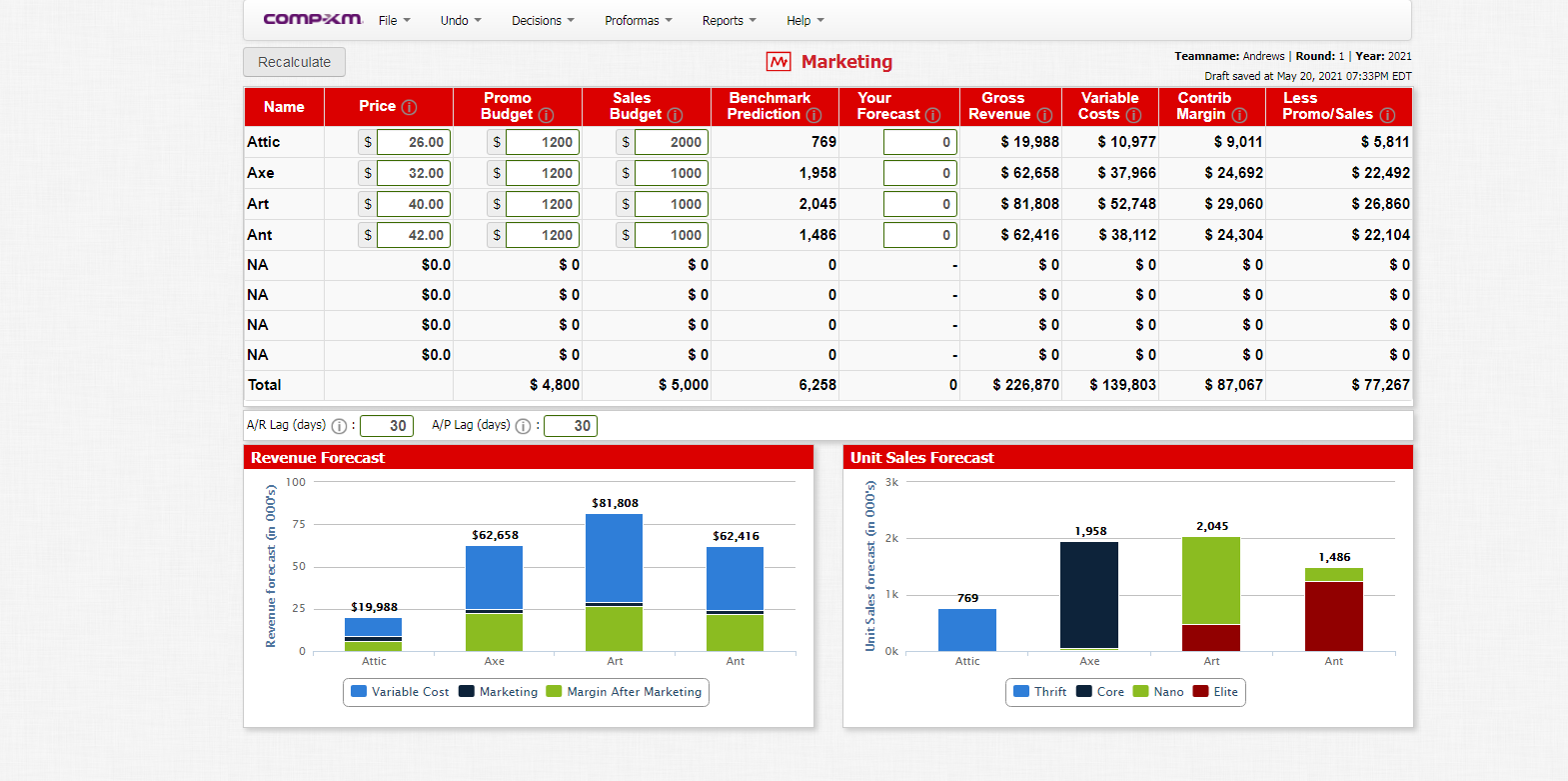1568x781 pixels.
Task: Click the Recalculate button
Action: tap(294, 62)
